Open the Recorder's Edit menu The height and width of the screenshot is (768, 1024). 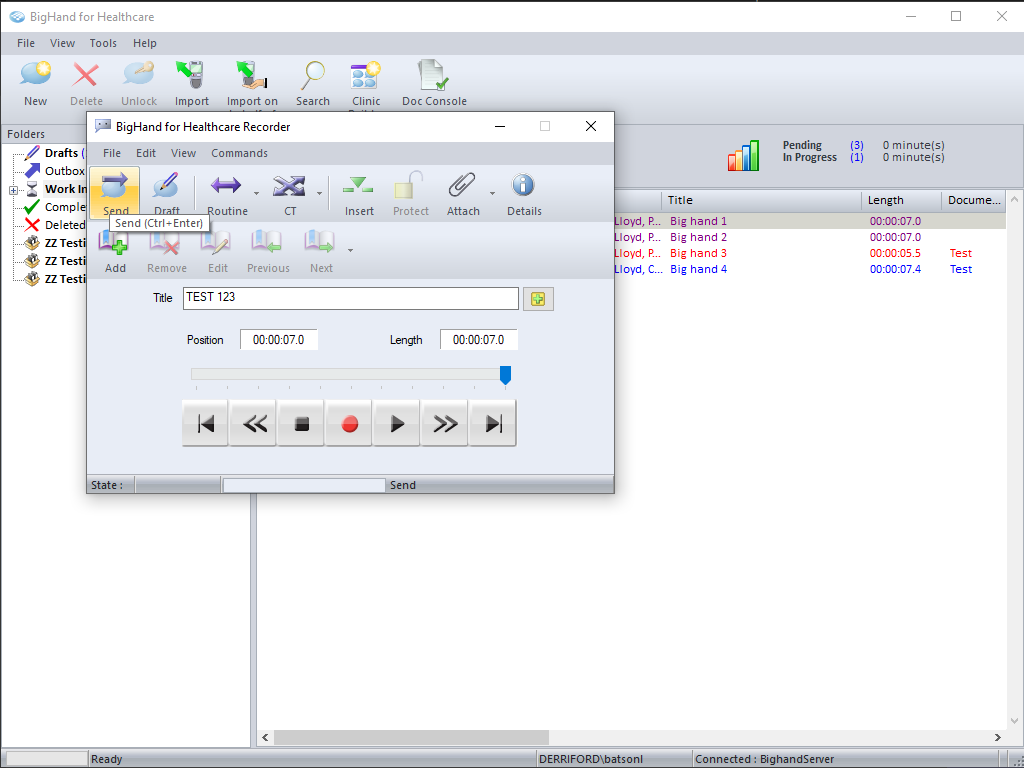click(146, 153)
